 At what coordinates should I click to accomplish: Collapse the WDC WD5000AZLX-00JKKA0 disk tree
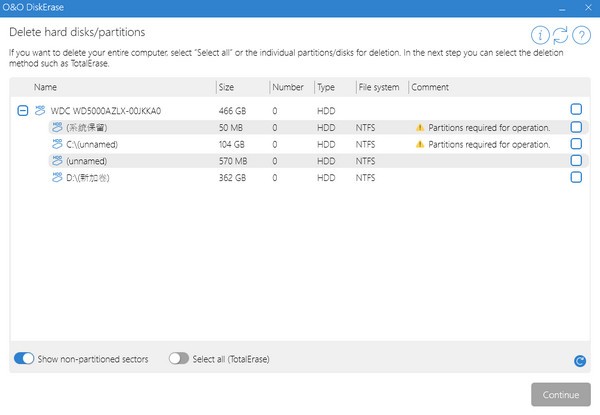click(23, 111)
